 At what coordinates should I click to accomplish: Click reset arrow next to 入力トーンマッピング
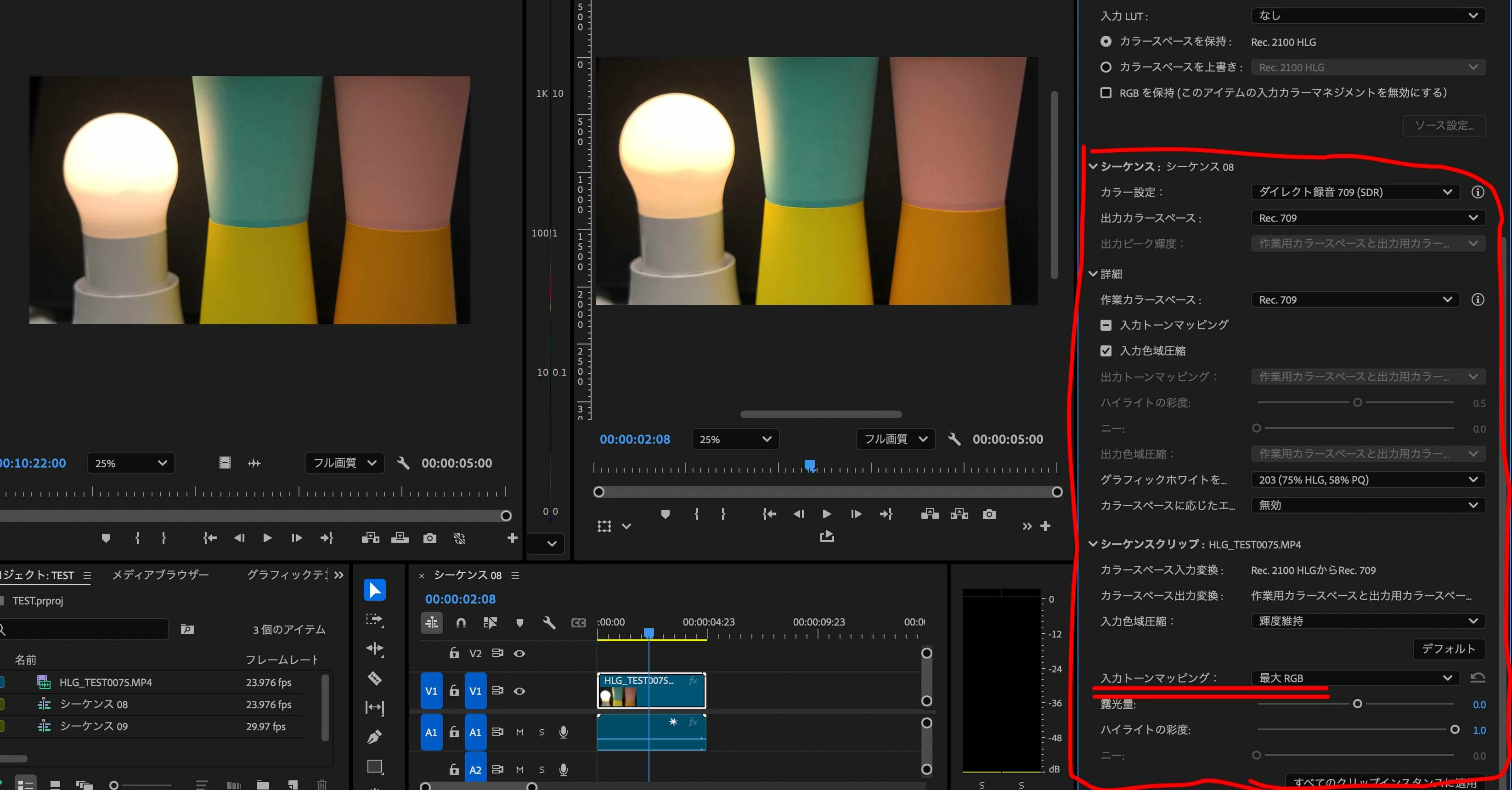1478,678
